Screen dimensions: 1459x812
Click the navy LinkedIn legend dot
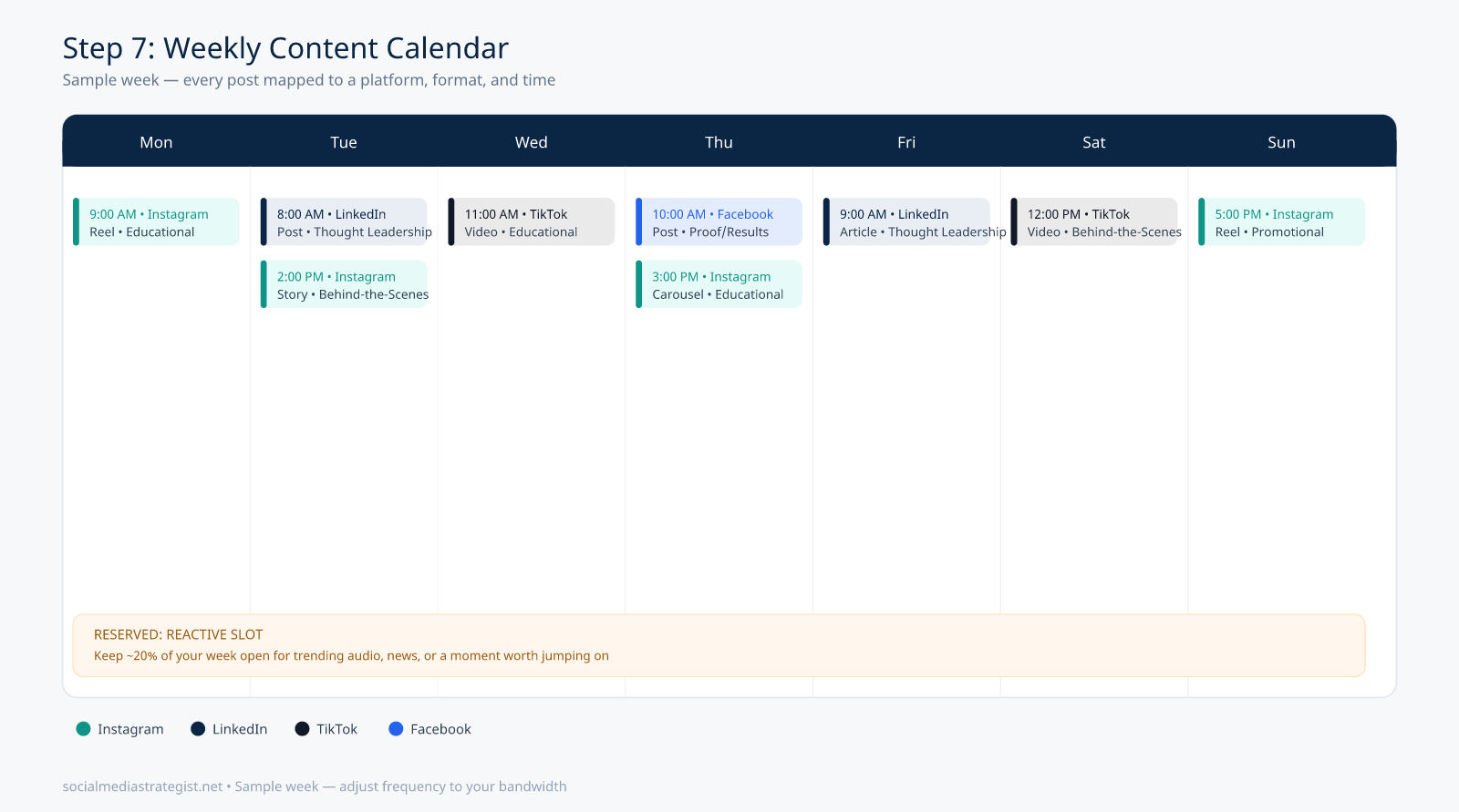[198, 729]
